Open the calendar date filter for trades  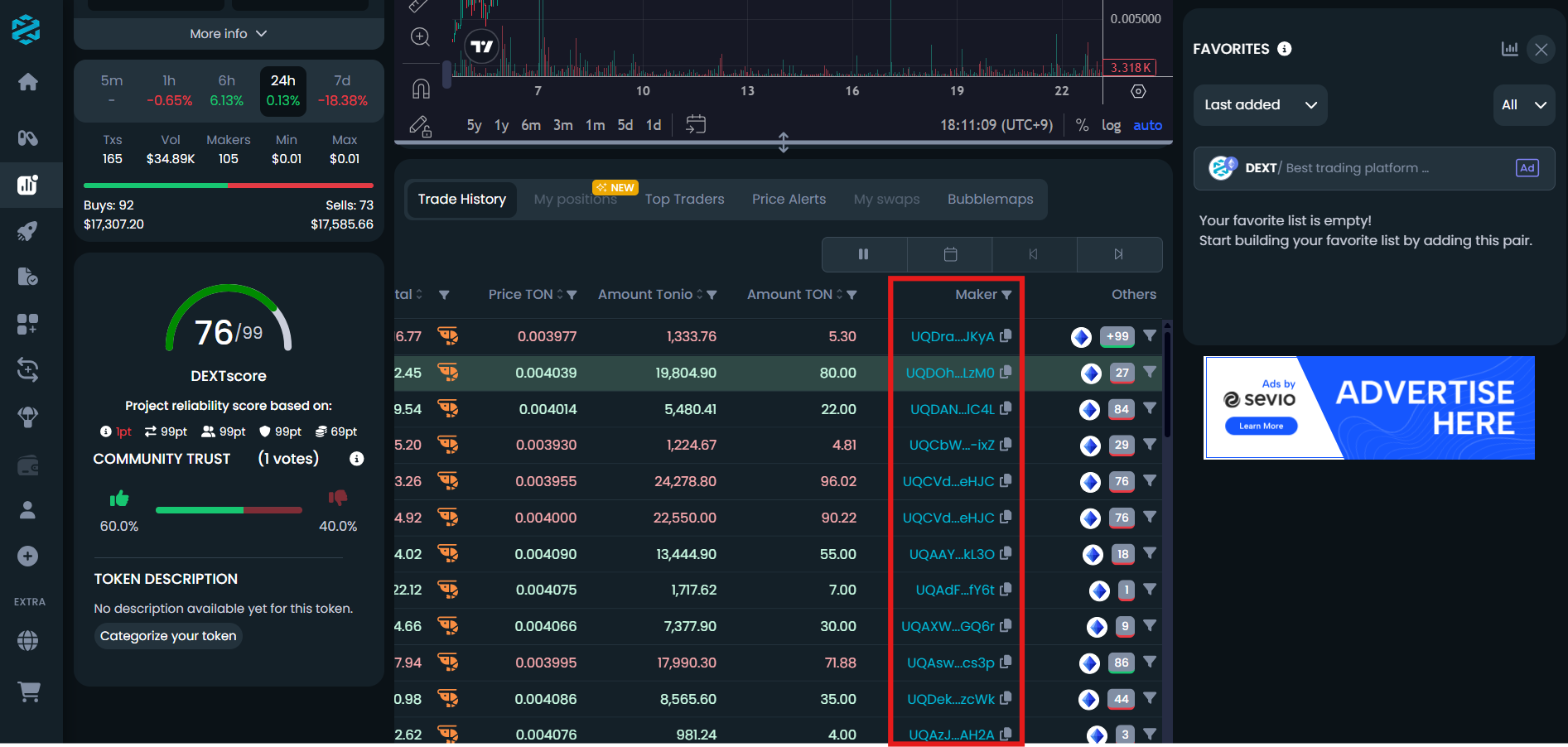tap(950, 254)
